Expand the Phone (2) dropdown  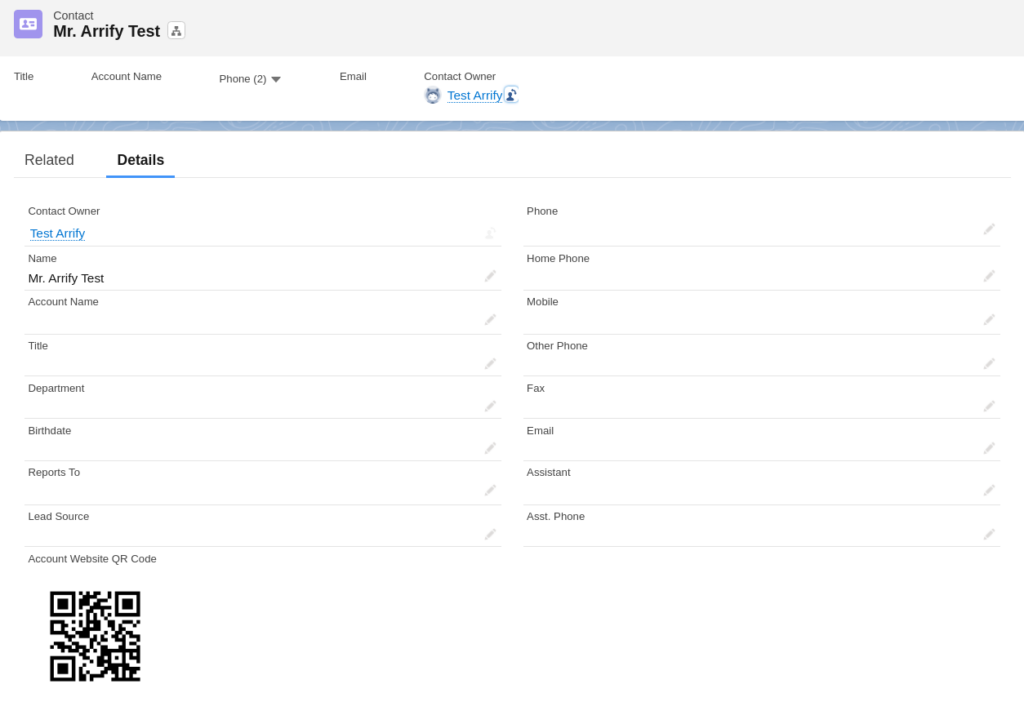(x=275, y=79)
